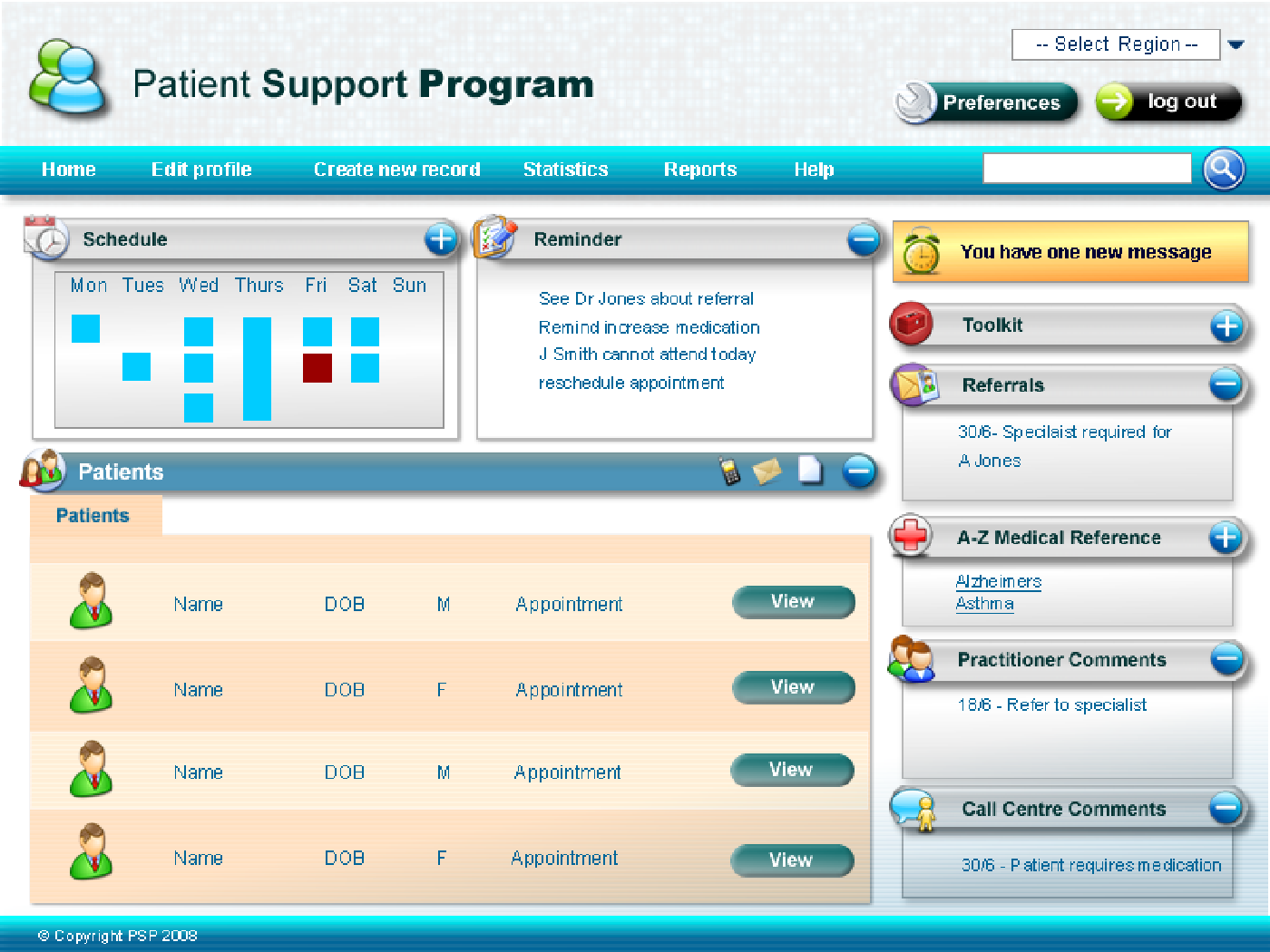Click the green arrow icon beside log out
1270x952 pixels.
click(1115, 102)
